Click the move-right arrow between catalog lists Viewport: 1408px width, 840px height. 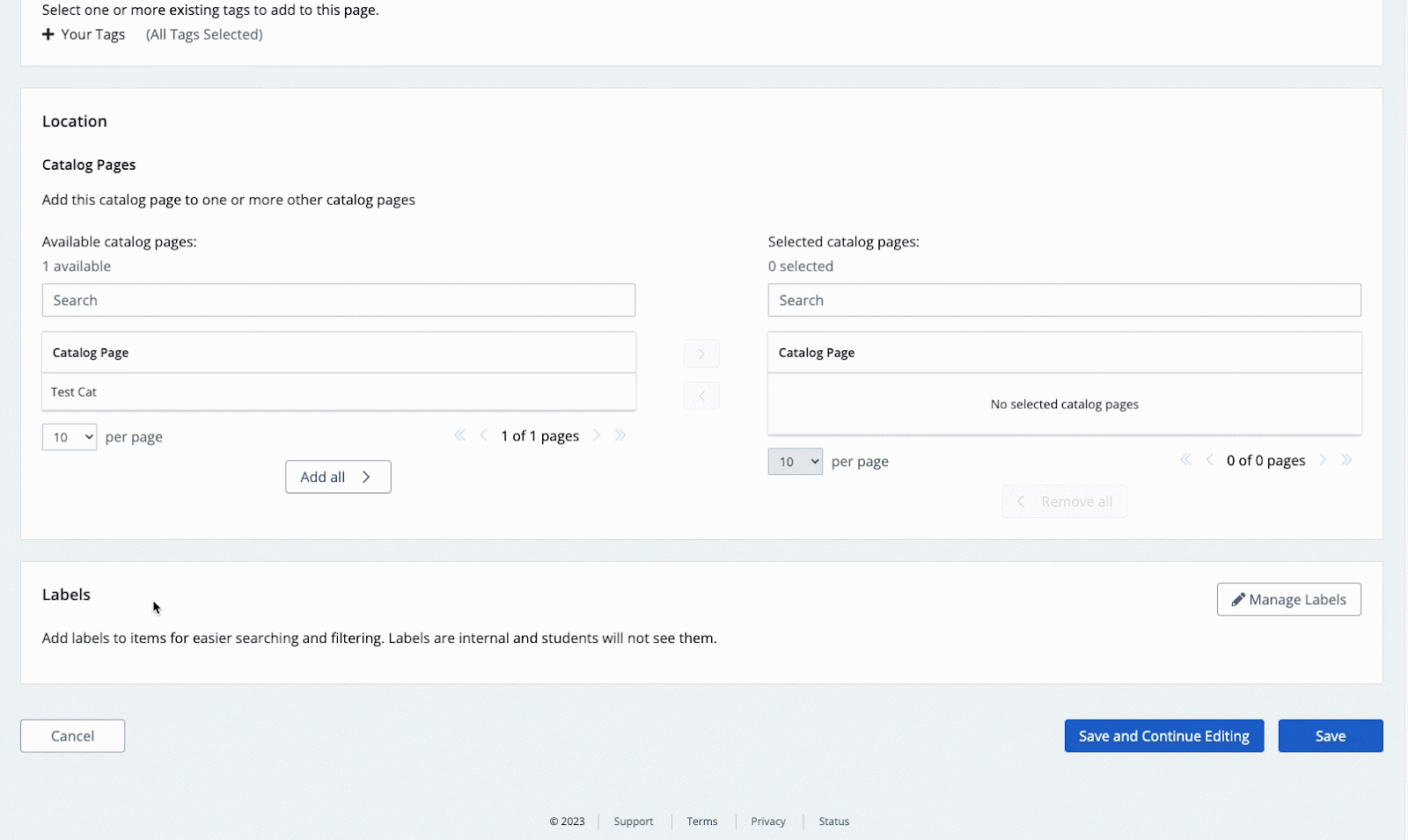point(701,354)
